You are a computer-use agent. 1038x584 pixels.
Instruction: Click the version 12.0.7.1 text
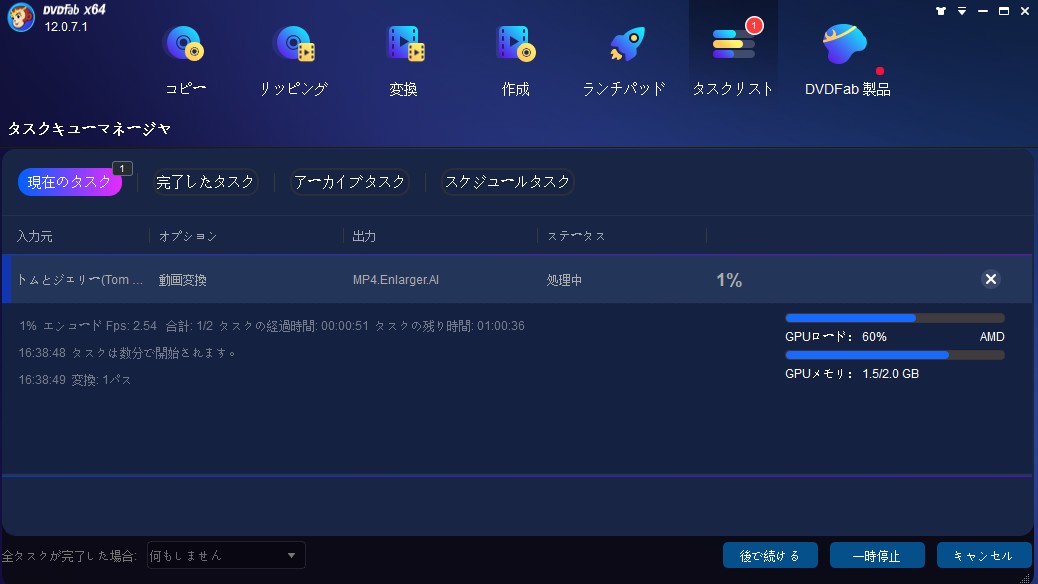coord(66,27)
